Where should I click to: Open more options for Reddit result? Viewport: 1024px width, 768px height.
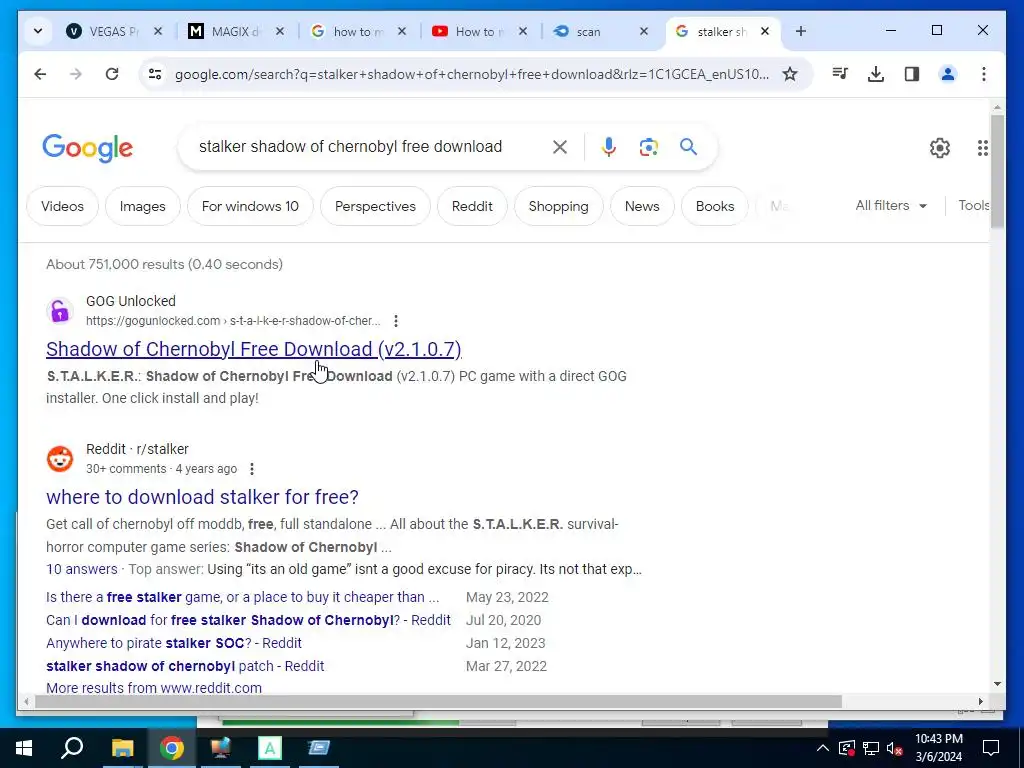coord(251,469)
